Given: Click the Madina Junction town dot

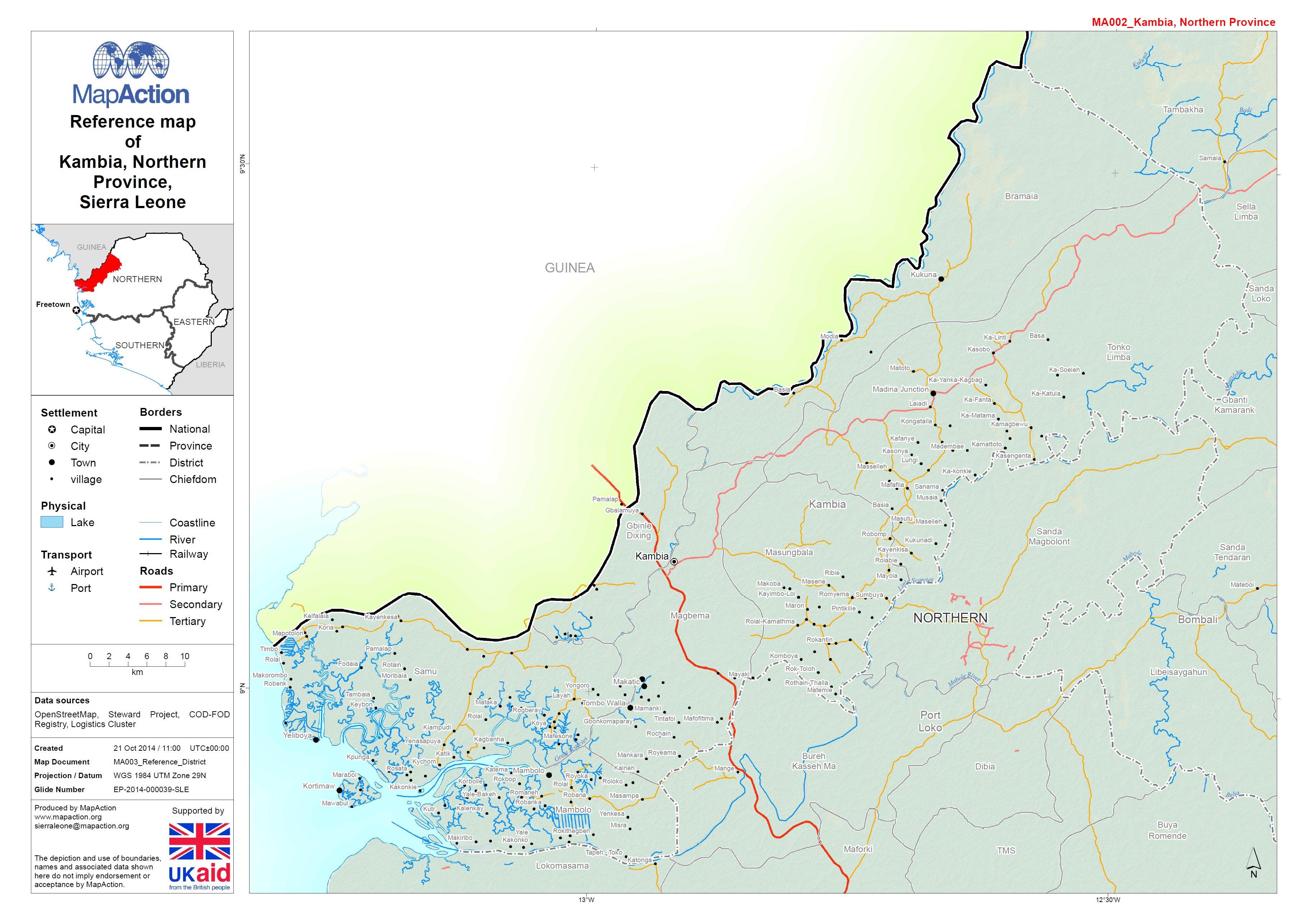Looking at the screenshot, I should tap(933, 393).
